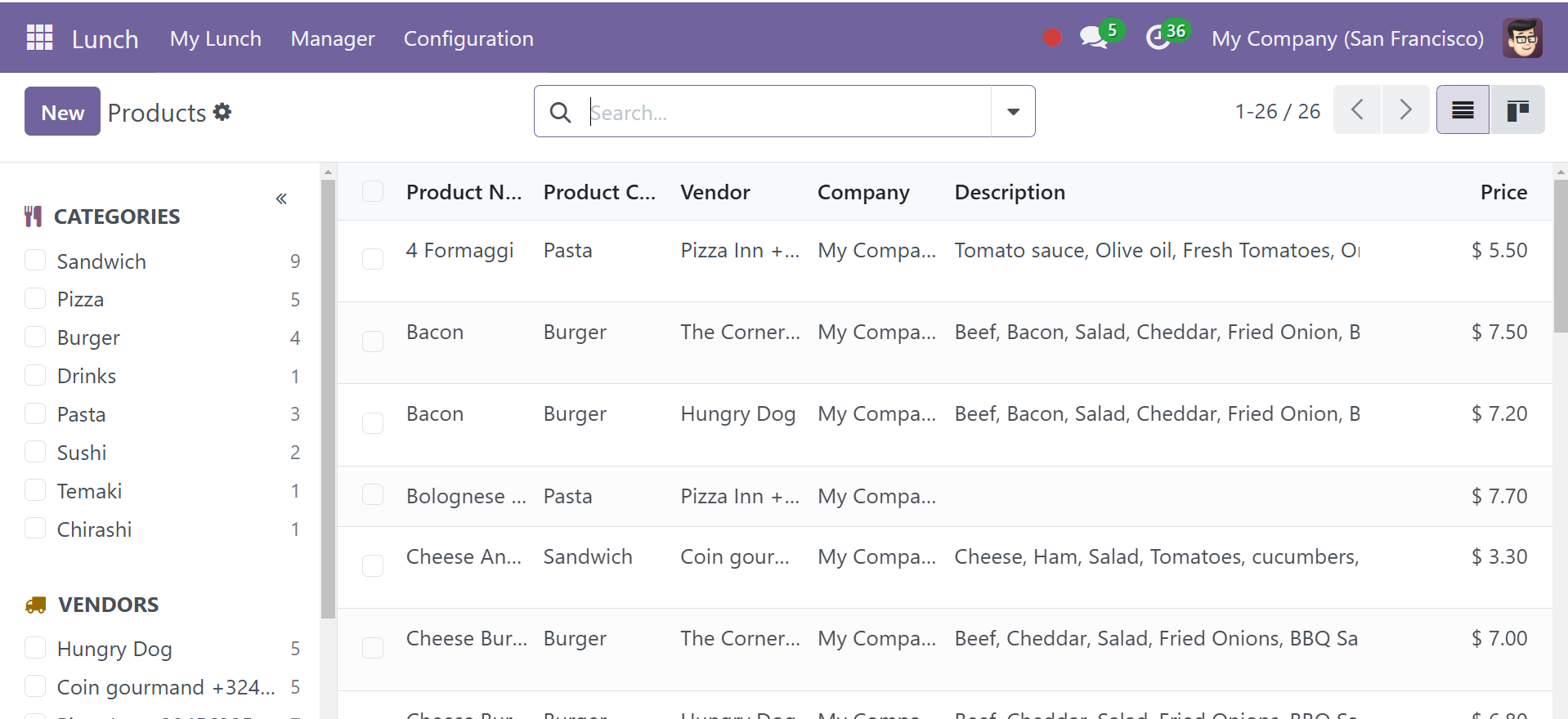
Task: Open the My Lunch menu
Action: click(x=216, y=38)
